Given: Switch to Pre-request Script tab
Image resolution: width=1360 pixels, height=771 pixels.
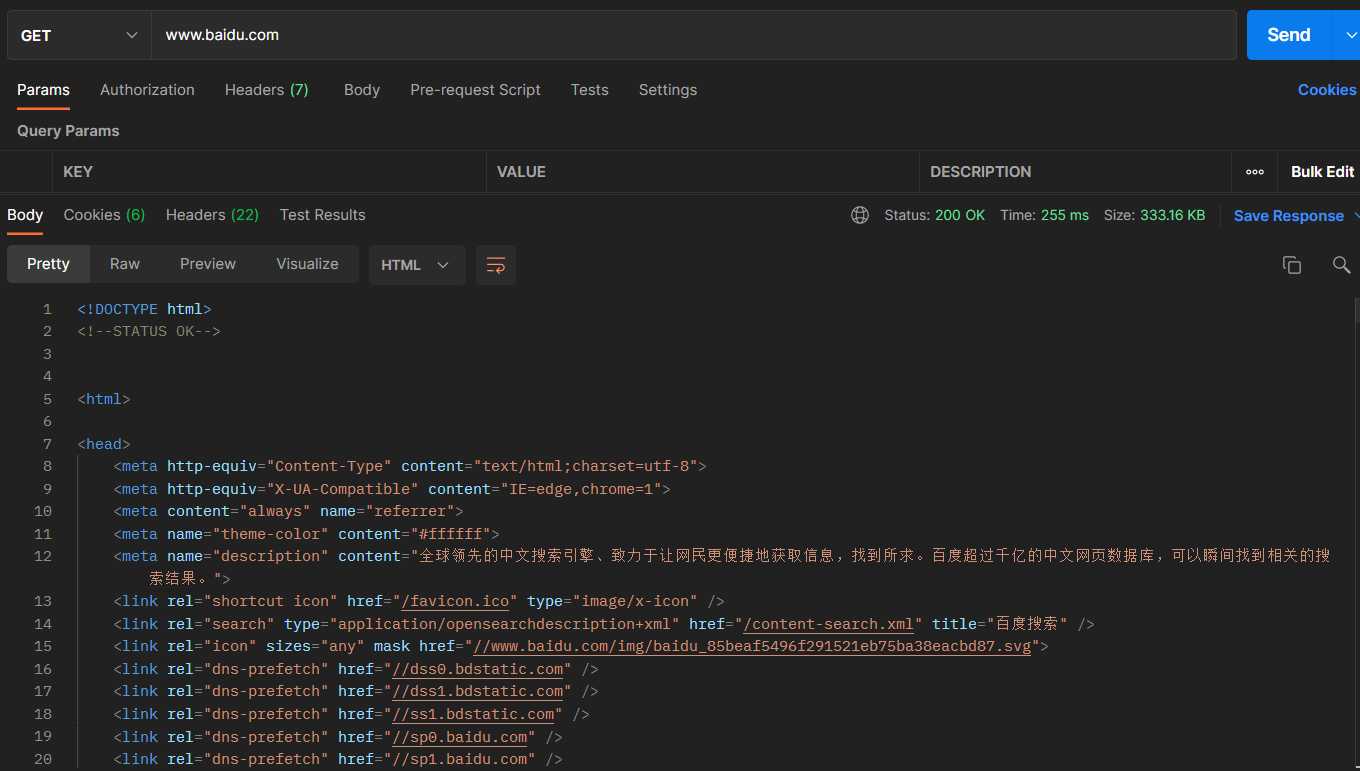Looking at the screenshot, I should click(475, 90).
